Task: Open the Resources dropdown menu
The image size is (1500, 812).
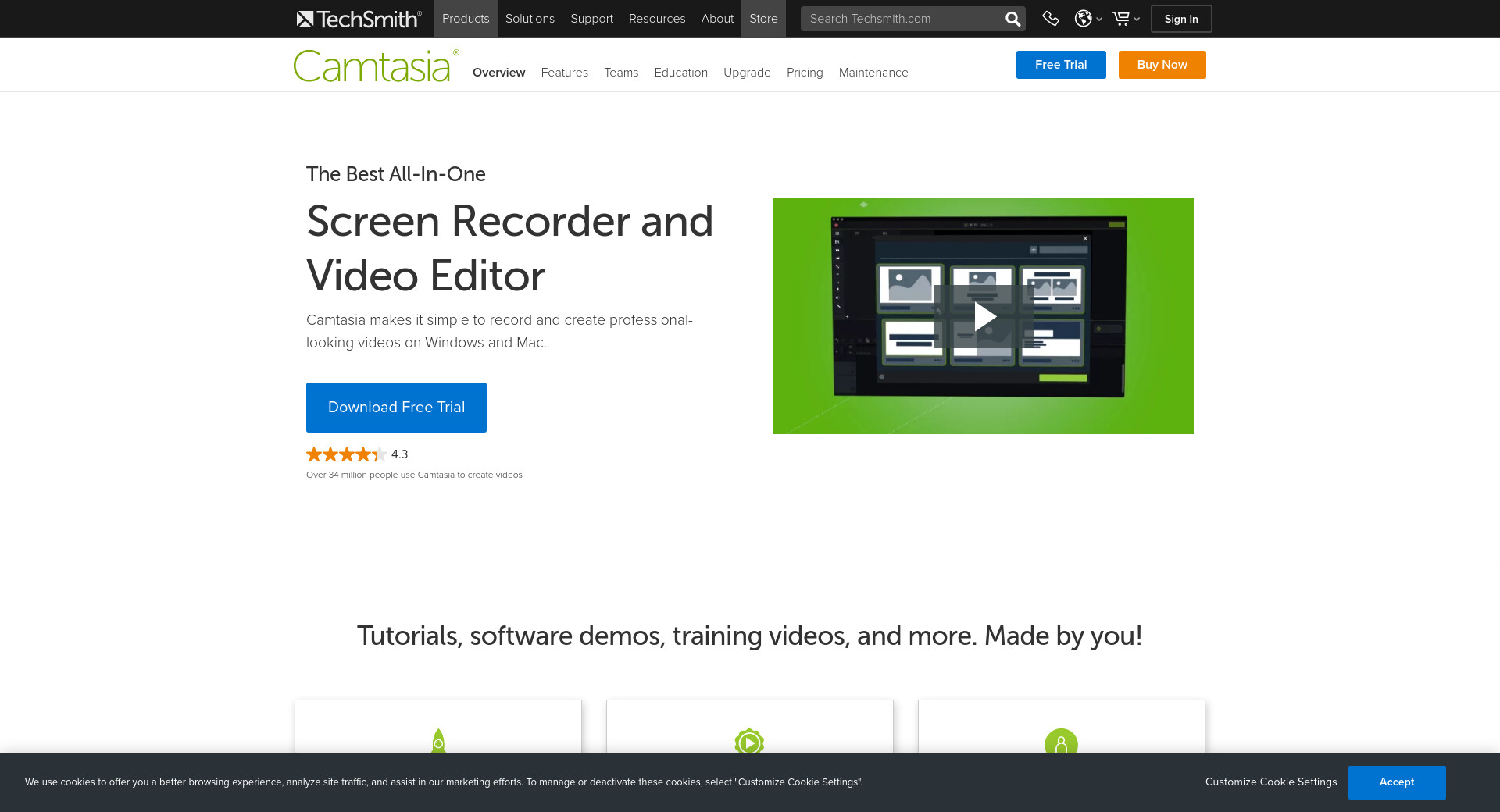Action: coord(656,19)
